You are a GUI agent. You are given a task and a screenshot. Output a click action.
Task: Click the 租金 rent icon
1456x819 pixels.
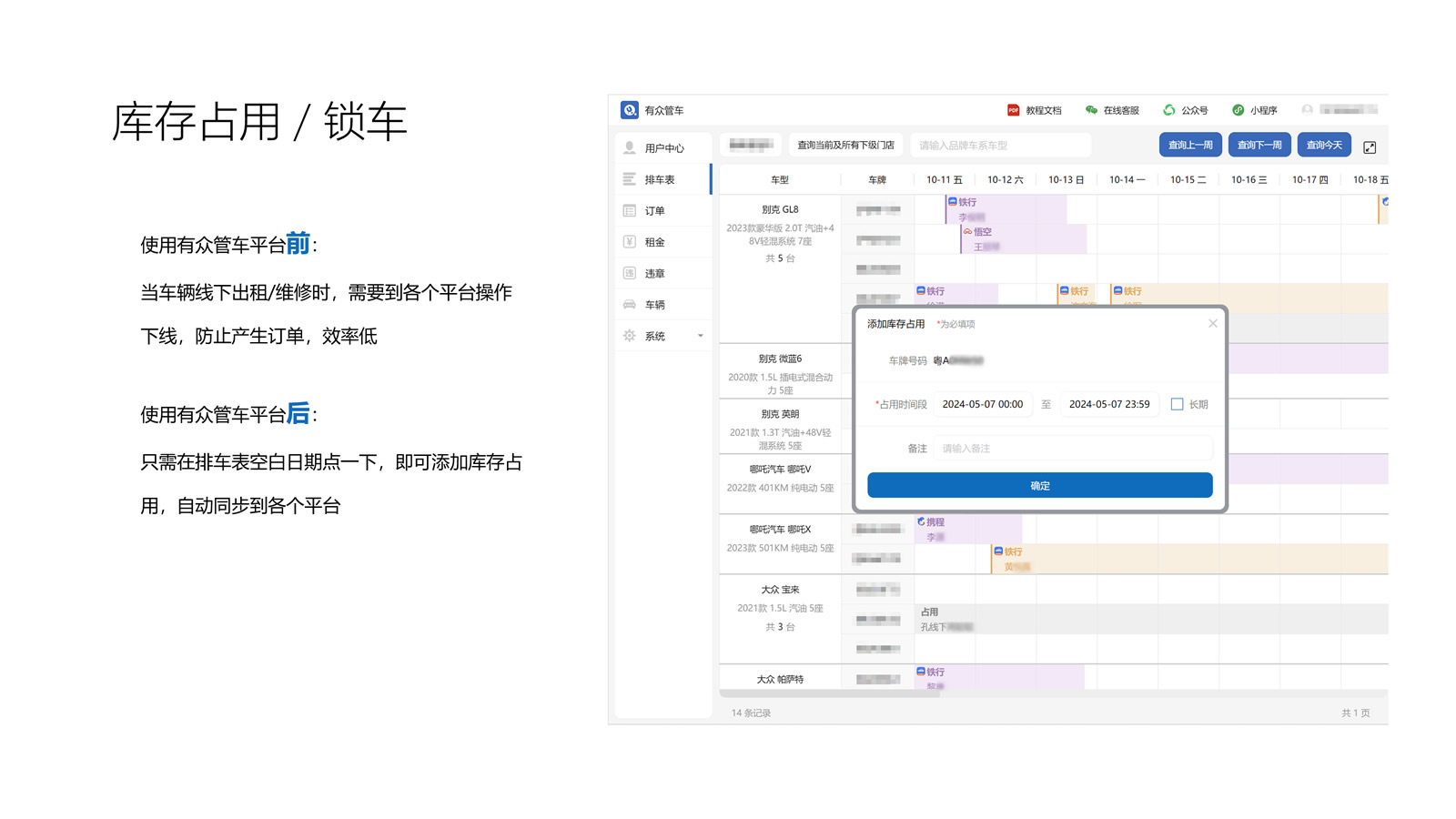tap(629, 241)
